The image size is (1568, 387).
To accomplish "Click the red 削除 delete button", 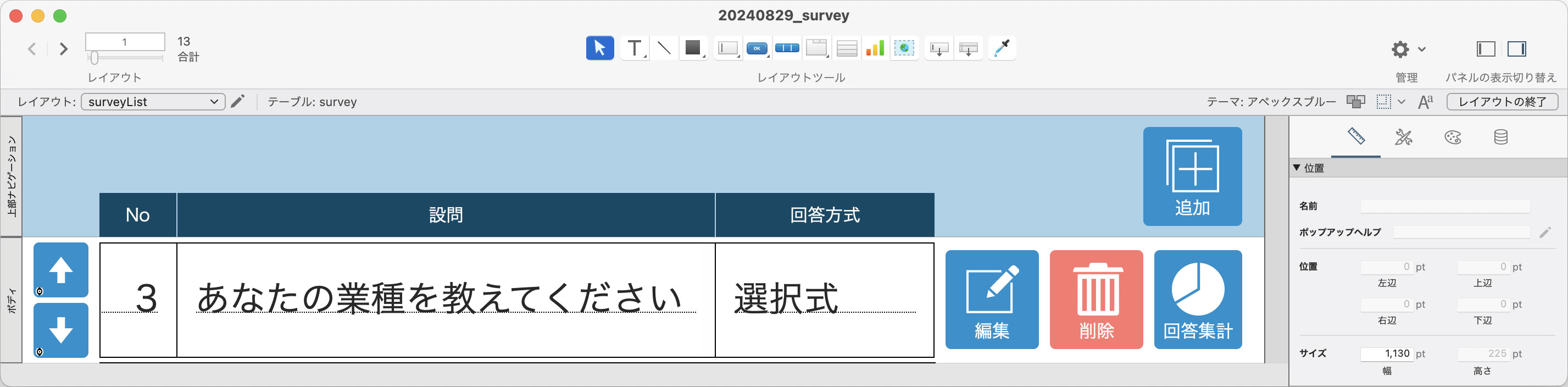I will click(1096, 299).
